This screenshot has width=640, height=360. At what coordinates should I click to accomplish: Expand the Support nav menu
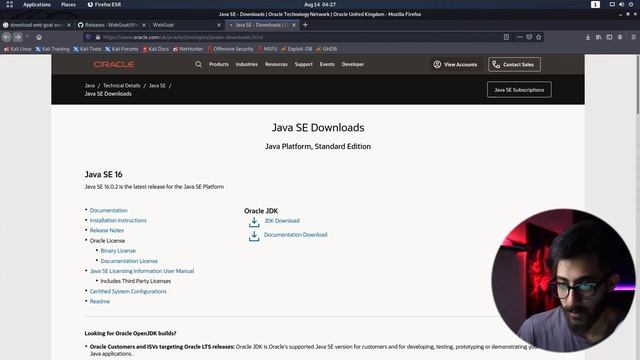(304, 64)
